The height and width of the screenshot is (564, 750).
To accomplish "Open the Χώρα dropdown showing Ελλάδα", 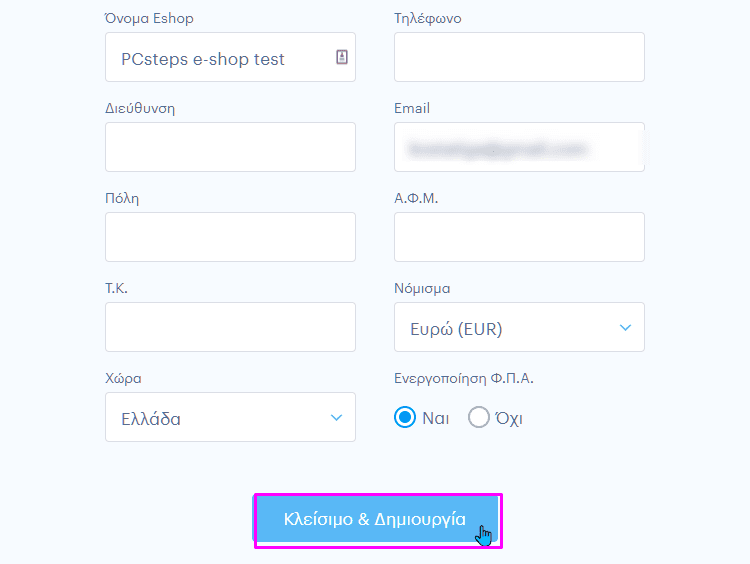I will (x=230, y=417).
